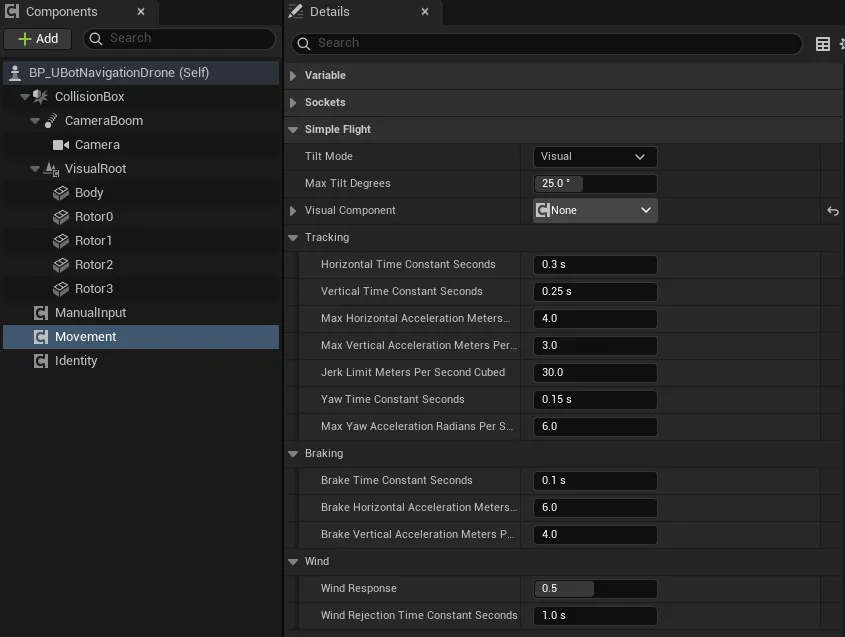Click the Camera component icon
Viewport: 845px width, 637px height.
(x=61, y=145)
